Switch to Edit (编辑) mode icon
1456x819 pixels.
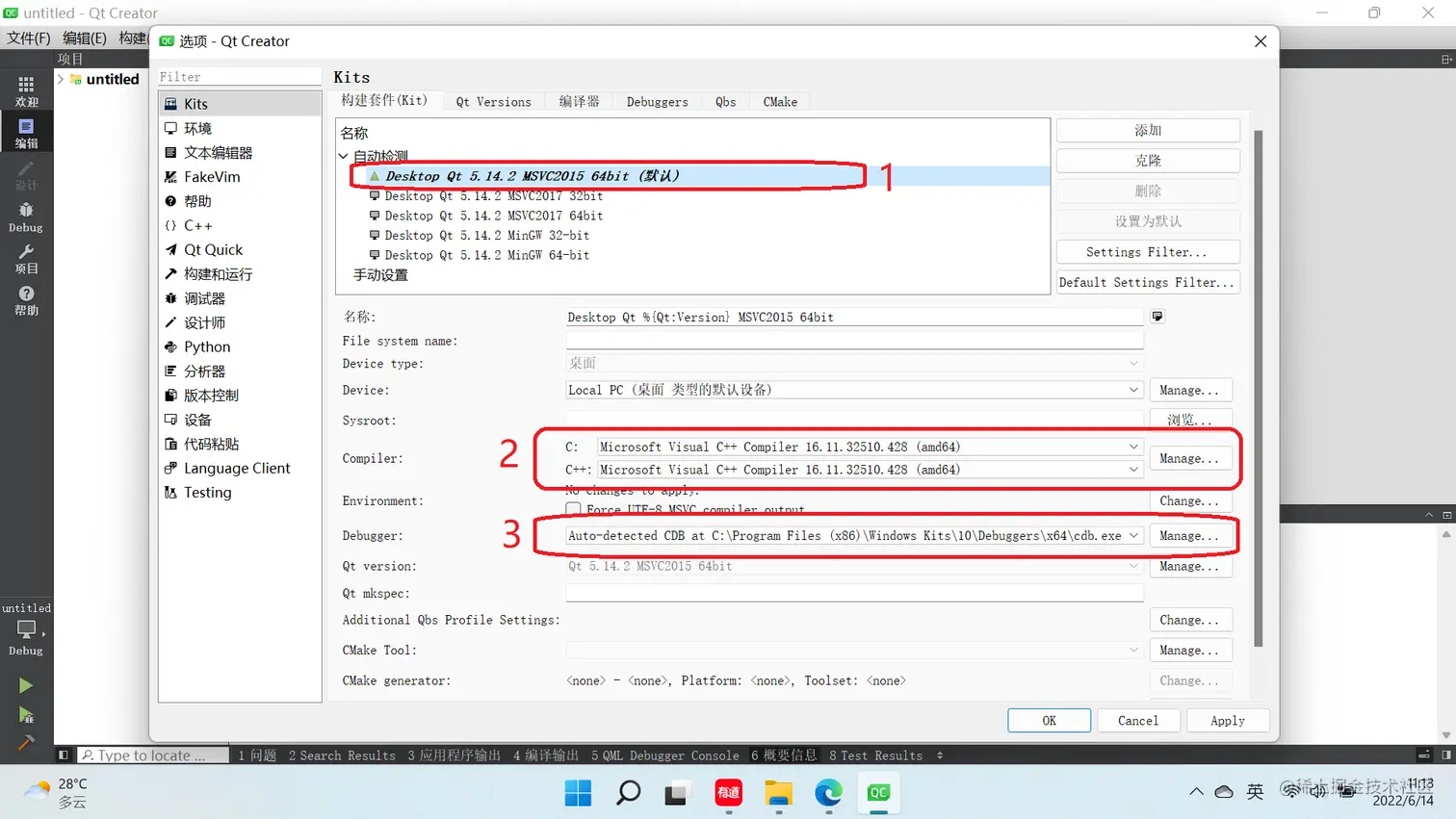coord(26,133)
